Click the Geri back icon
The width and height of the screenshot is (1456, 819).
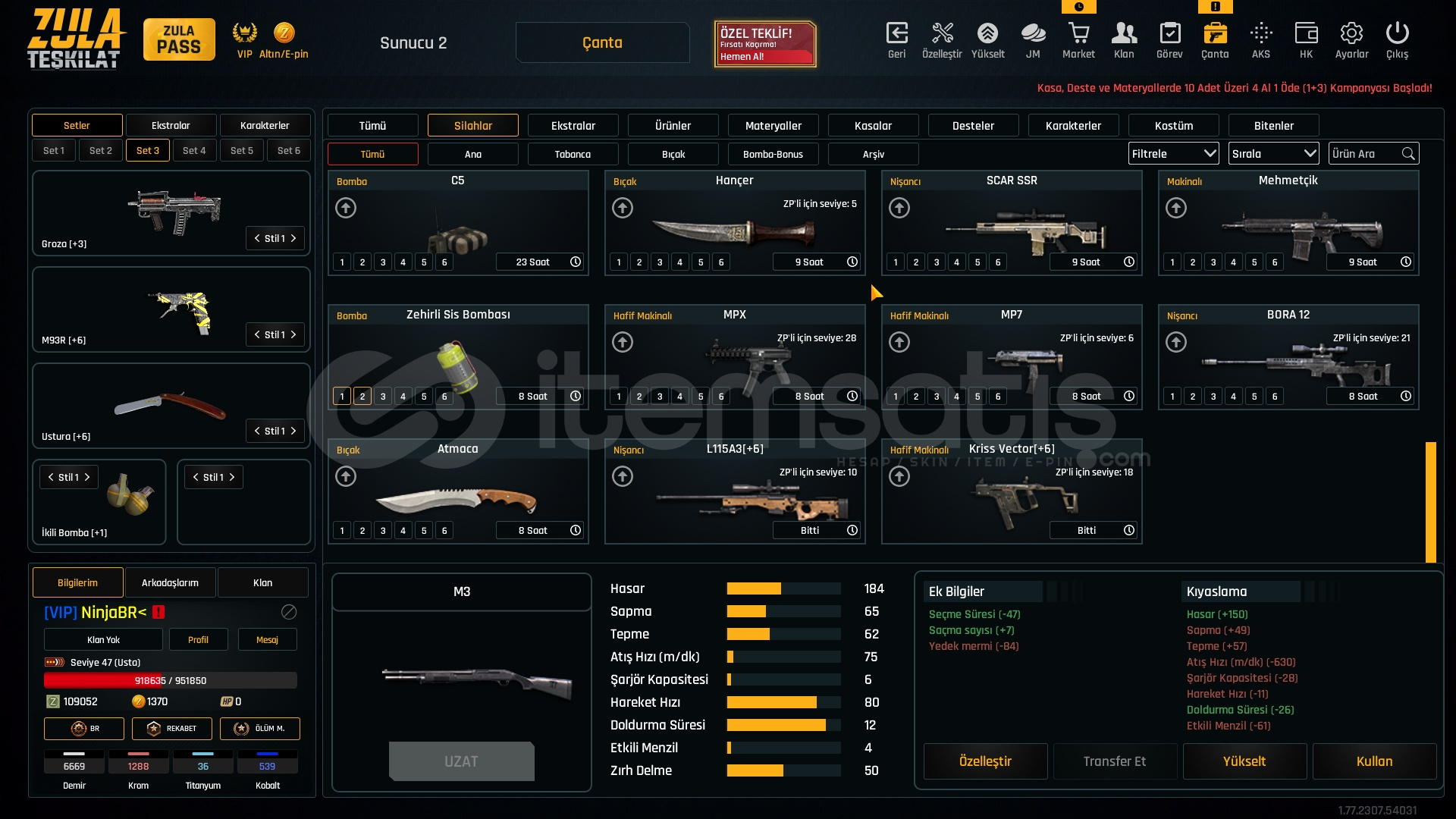coord(896,33)
